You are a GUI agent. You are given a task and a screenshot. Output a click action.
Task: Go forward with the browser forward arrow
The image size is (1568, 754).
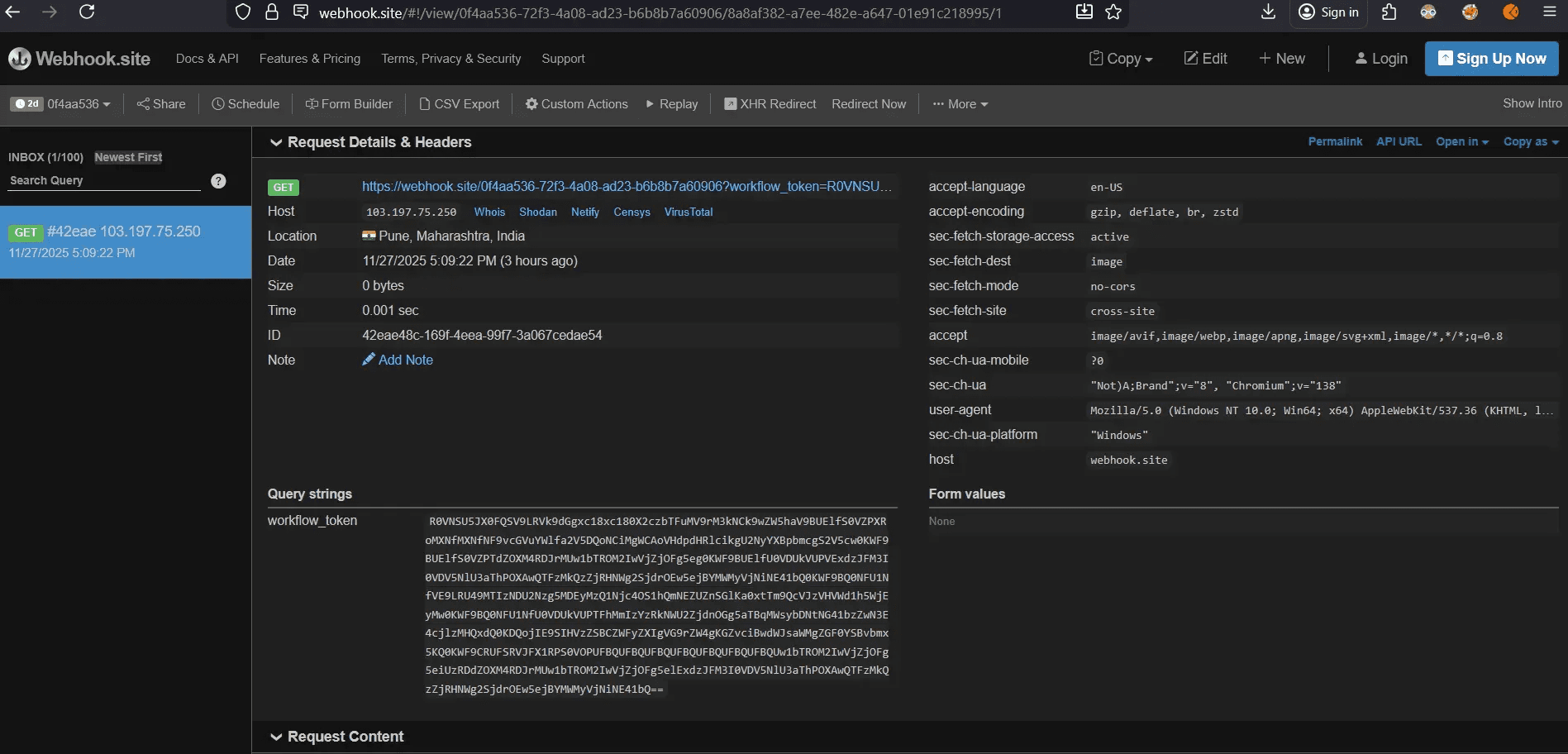[50, 12]
